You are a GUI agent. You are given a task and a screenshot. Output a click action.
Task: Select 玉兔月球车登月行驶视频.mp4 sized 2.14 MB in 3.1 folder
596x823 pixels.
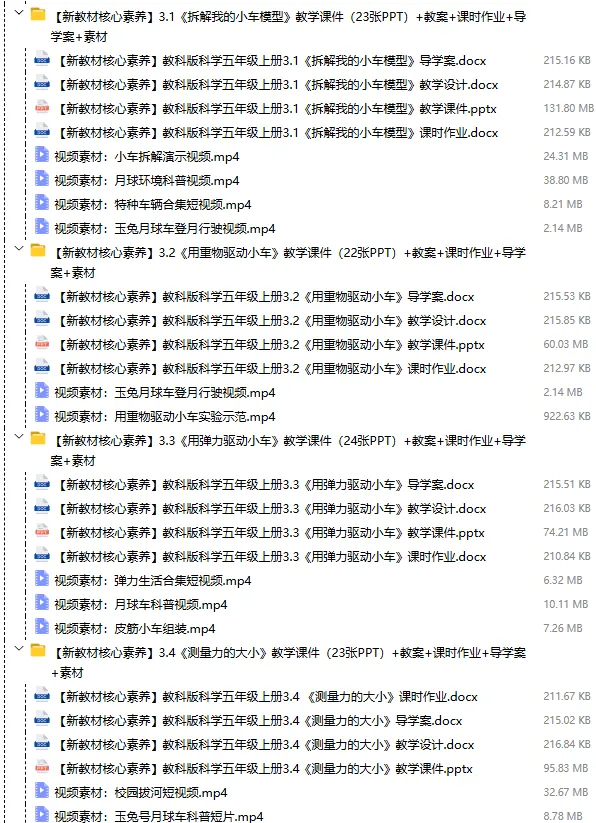[165, 228]
